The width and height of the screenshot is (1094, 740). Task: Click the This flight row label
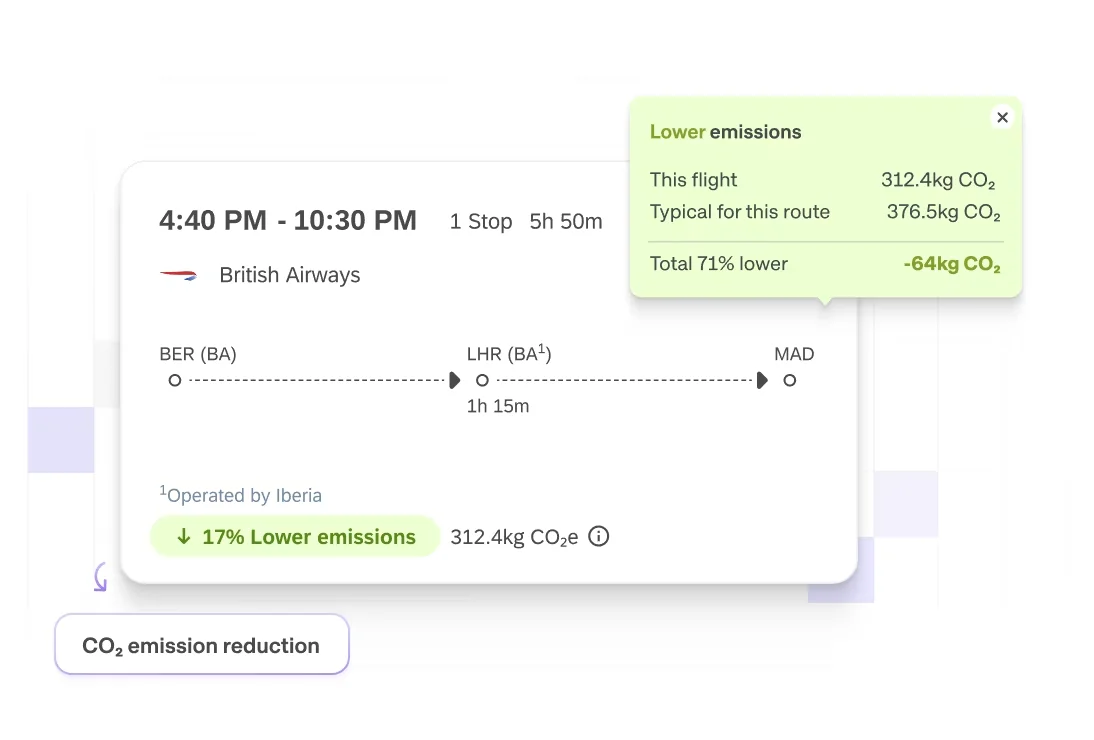point(694,180)
